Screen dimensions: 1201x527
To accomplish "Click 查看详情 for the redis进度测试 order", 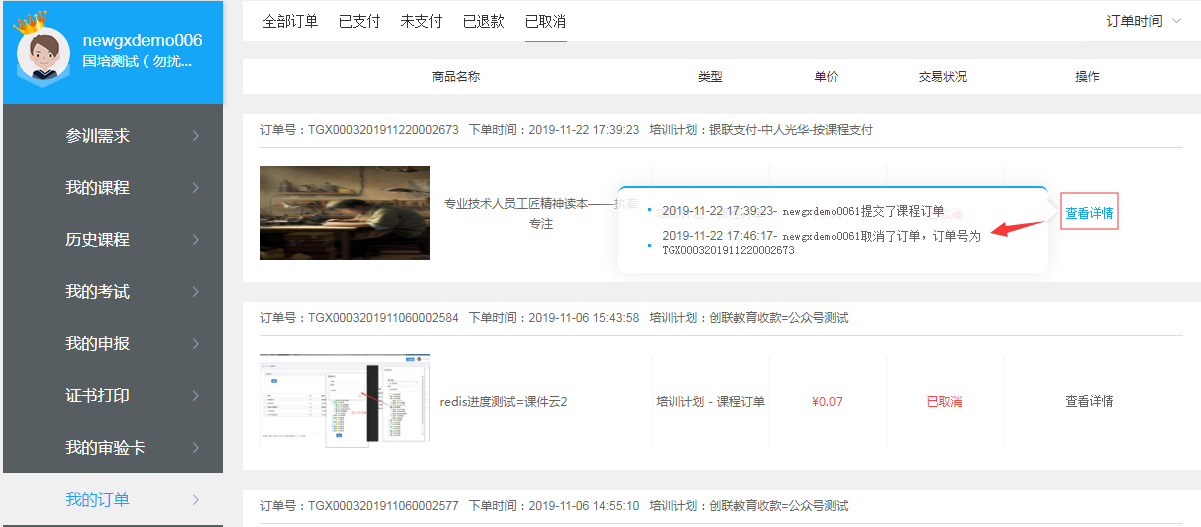I will pos(1089,401).
